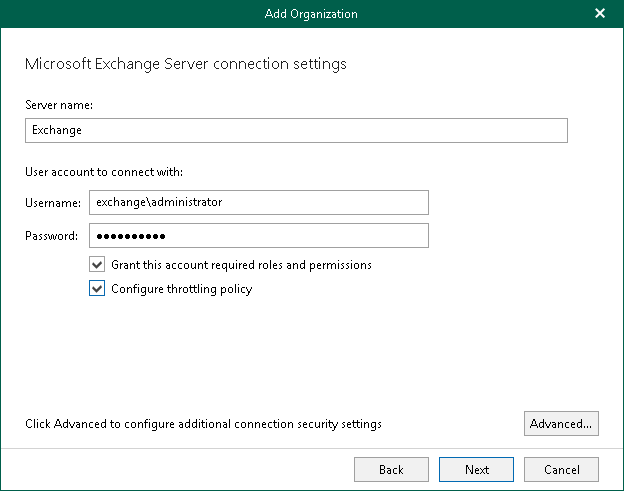Click the Add Organization title bar

[311, 14]
